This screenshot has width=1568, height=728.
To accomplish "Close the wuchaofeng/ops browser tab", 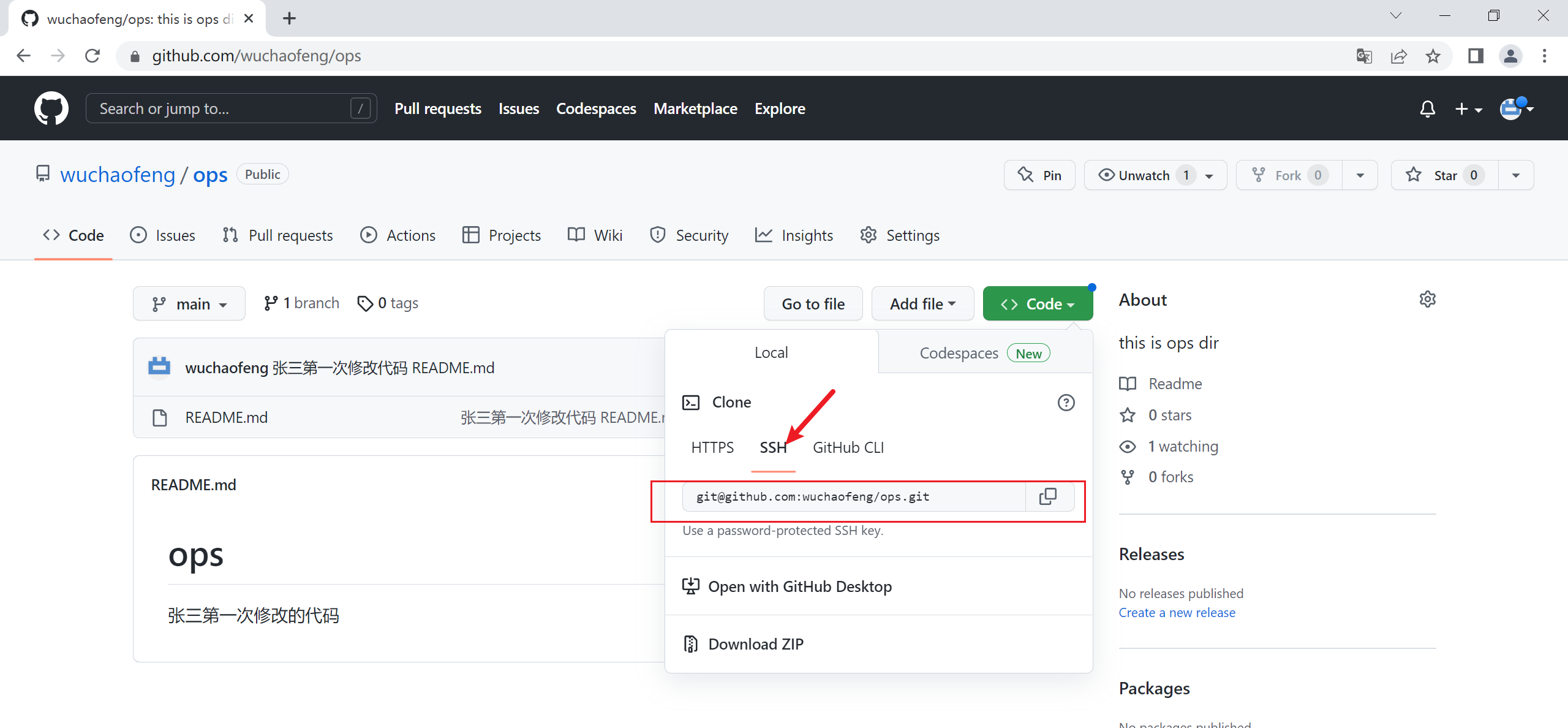I will tap(249, 18).
